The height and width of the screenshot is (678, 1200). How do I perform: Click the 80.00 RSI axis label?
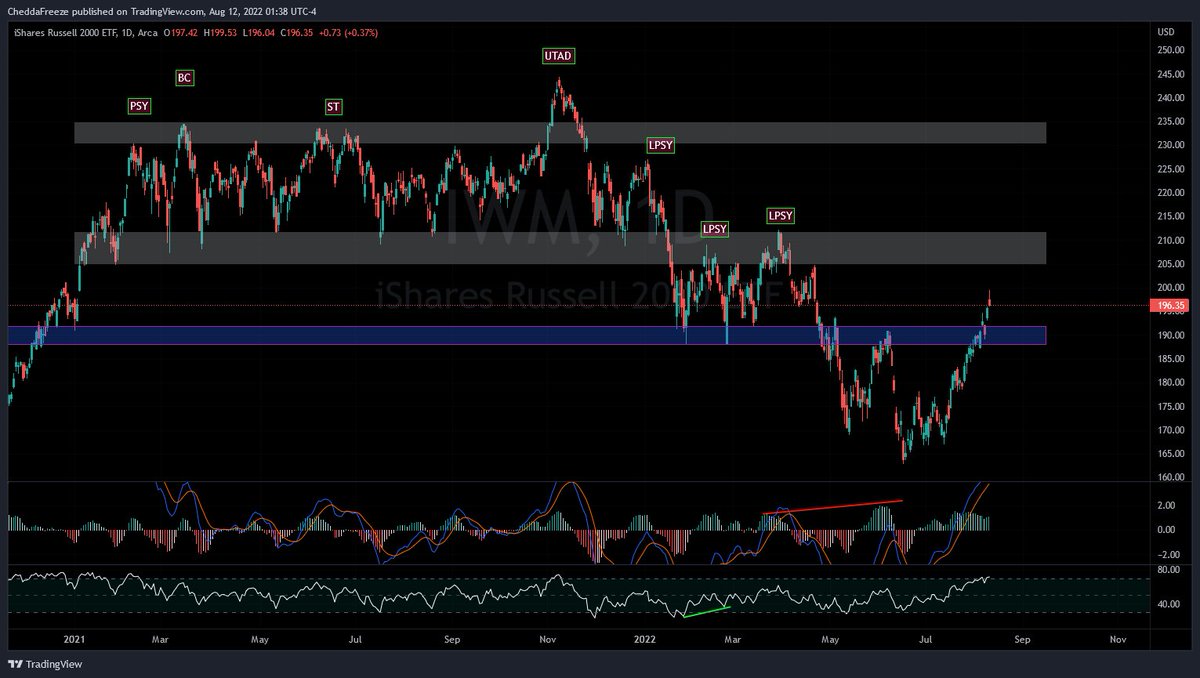coord(1168,571)
